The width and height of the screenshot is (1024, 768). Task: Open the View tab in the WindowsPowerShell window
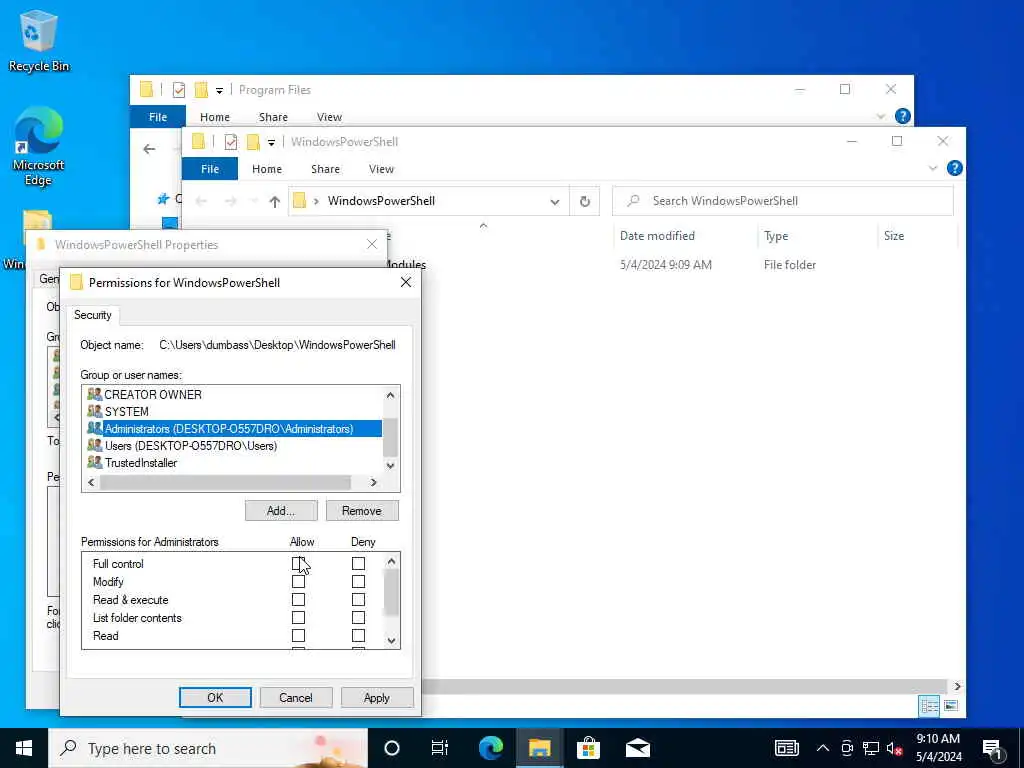[x=381, y=168]
